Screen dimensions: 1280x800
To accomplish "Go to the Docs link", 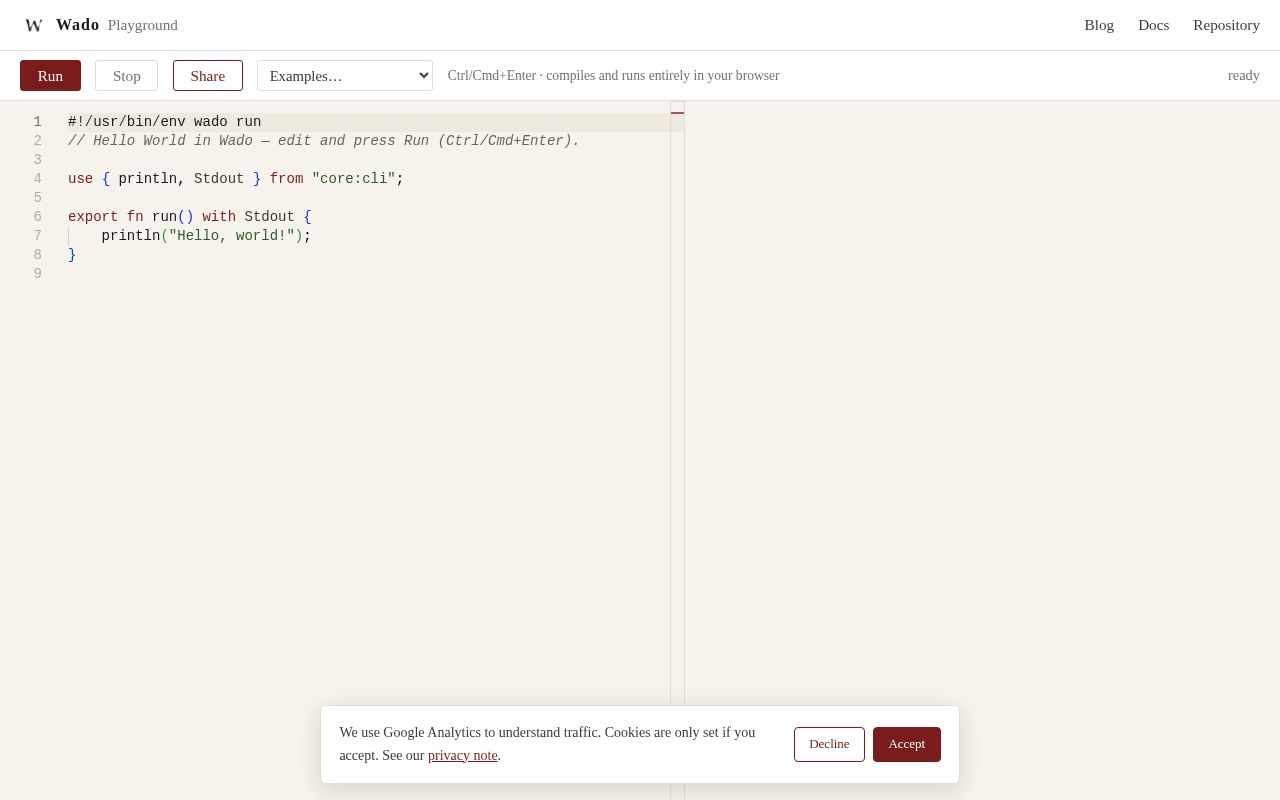I will pos(1153,25).
